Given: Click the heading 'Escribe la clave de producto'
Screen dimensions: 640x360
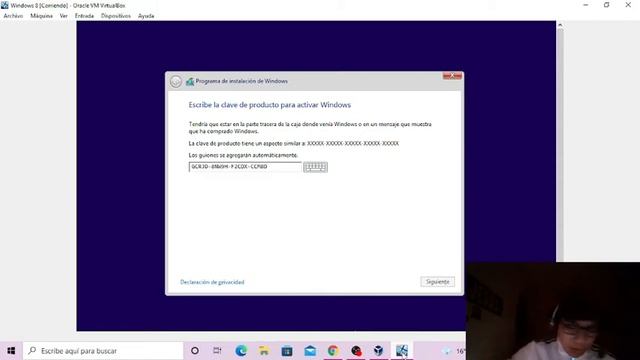Looking at the screenshot, I should pyautogui.click(x=270, y=105).
